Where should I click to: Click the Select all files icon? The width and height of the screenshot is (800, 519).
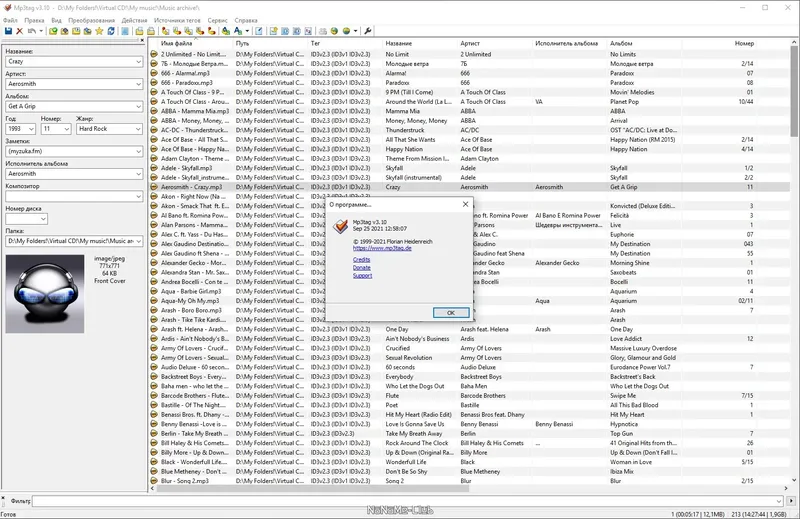coord(124,31)
